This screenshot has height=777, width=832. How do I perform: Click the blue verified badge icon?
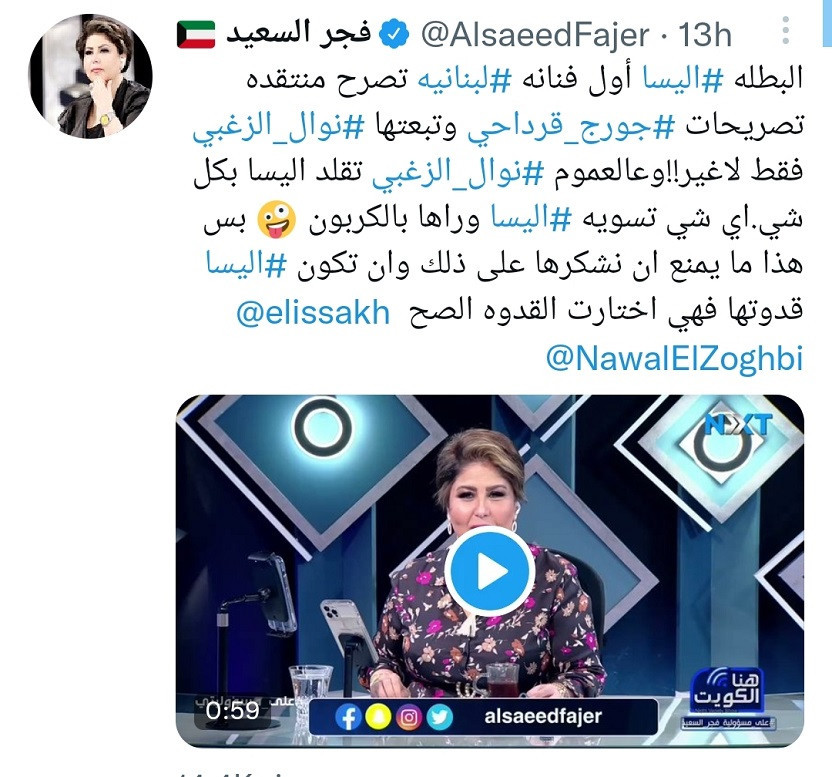(x=396, y=34)
